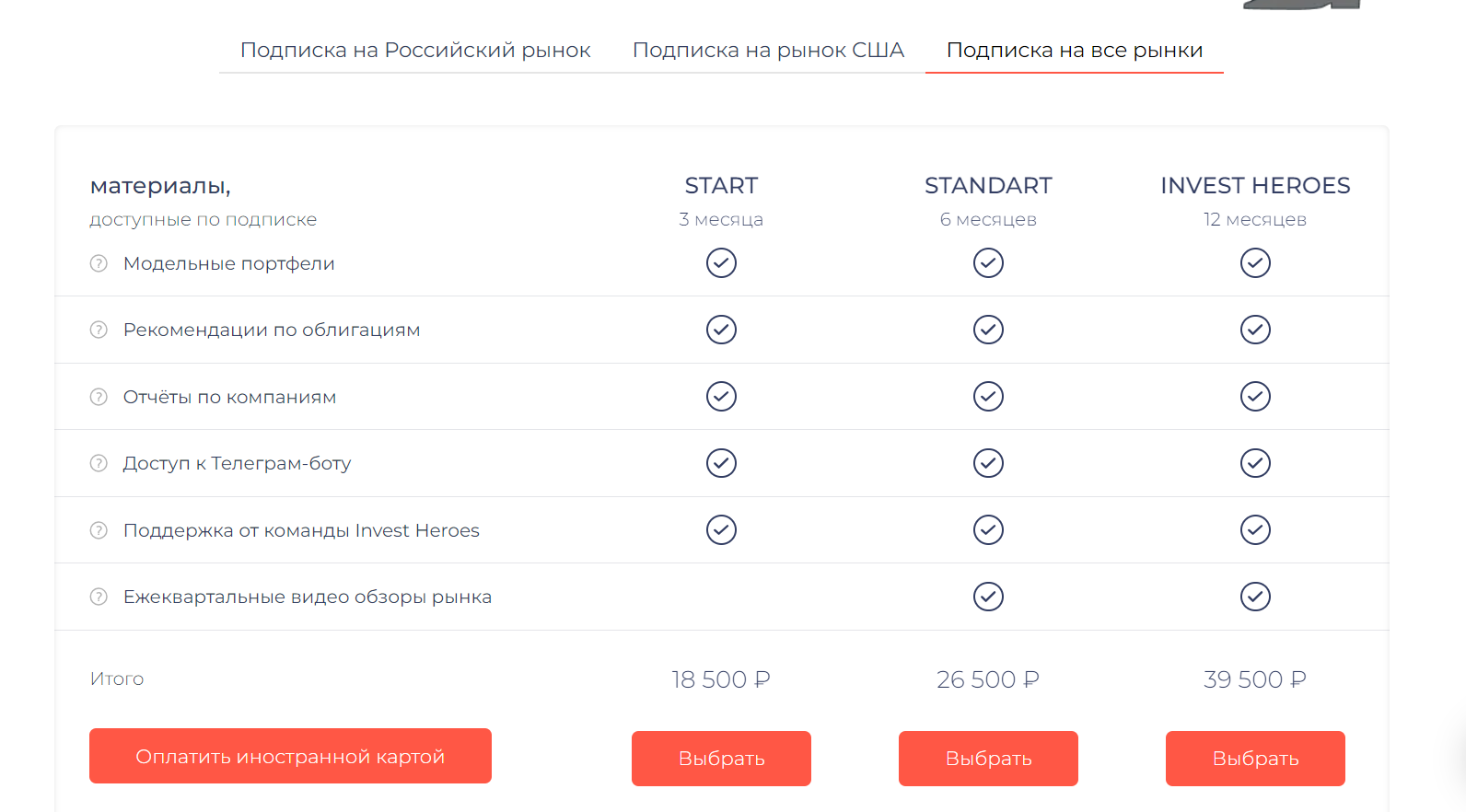1466x812 pixels.
Task: Click help icon beside Отчёты по компаниям
Action: point(99,397)
